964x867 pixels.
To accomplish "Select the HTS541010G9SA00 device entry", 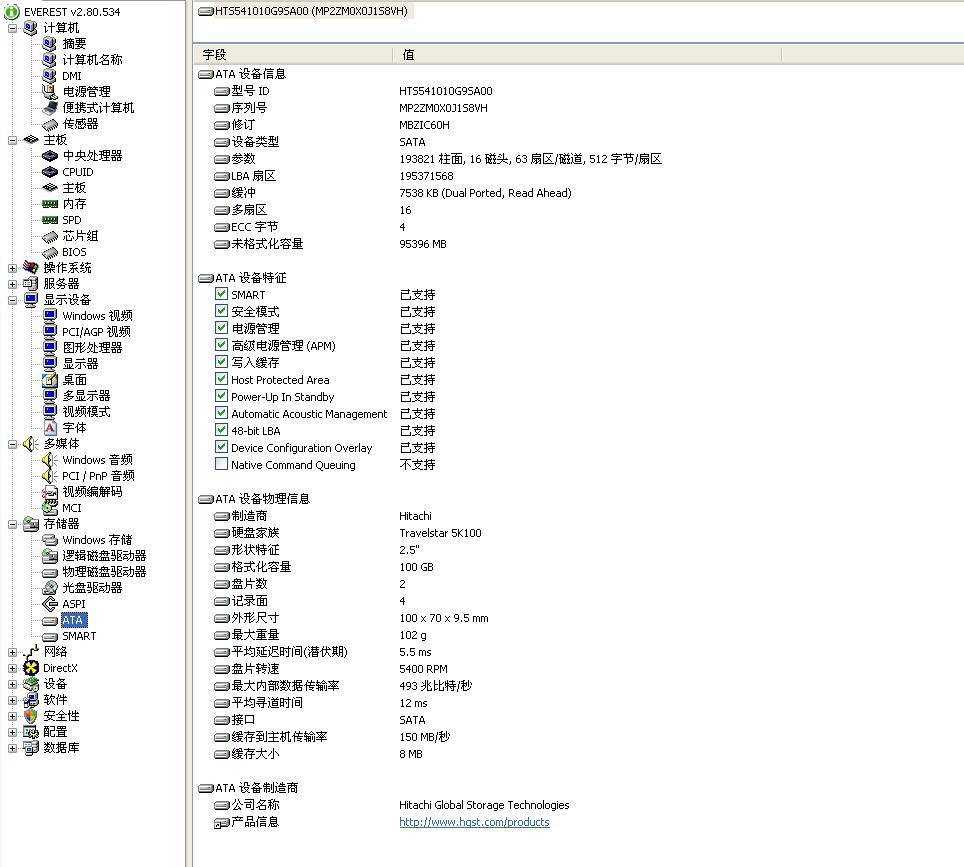I will pos(300,11).
